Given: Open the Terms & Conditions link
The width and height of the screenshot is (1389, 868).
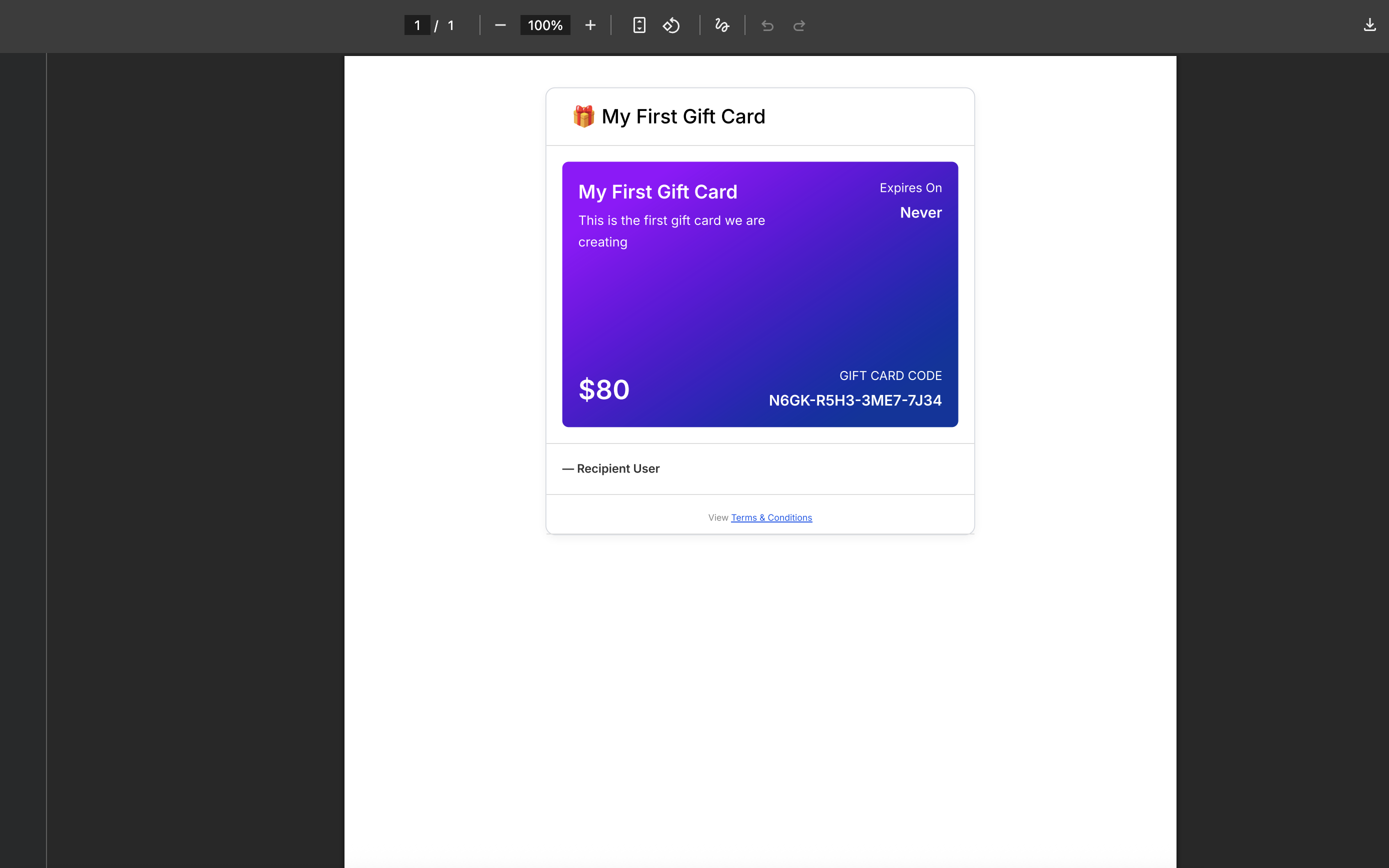Looking at the screenshot, I should point(771,517).
